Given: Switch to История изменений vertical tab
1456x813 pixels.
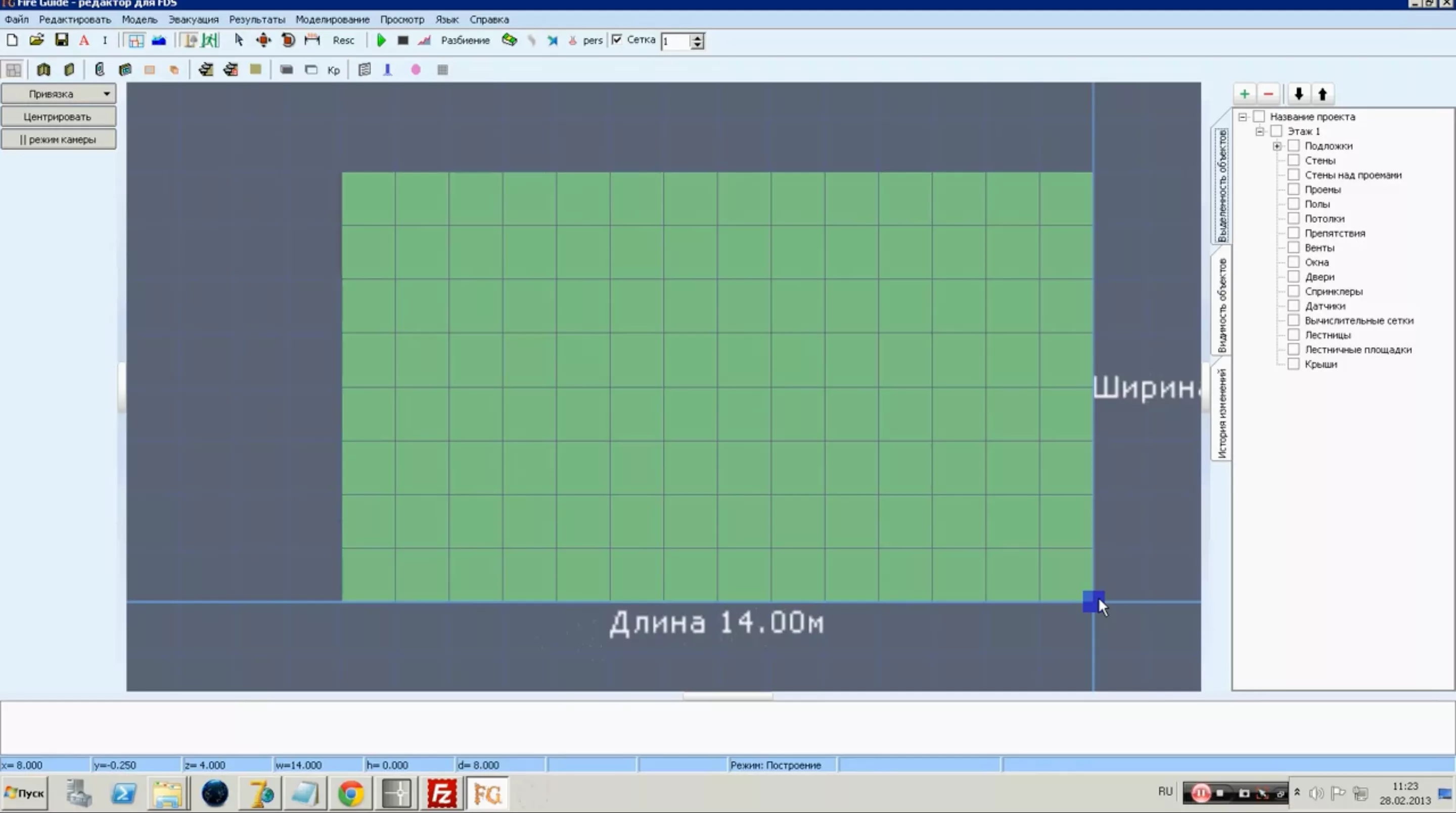Looking at the screenshot, I should click(x=1221, y=412).
